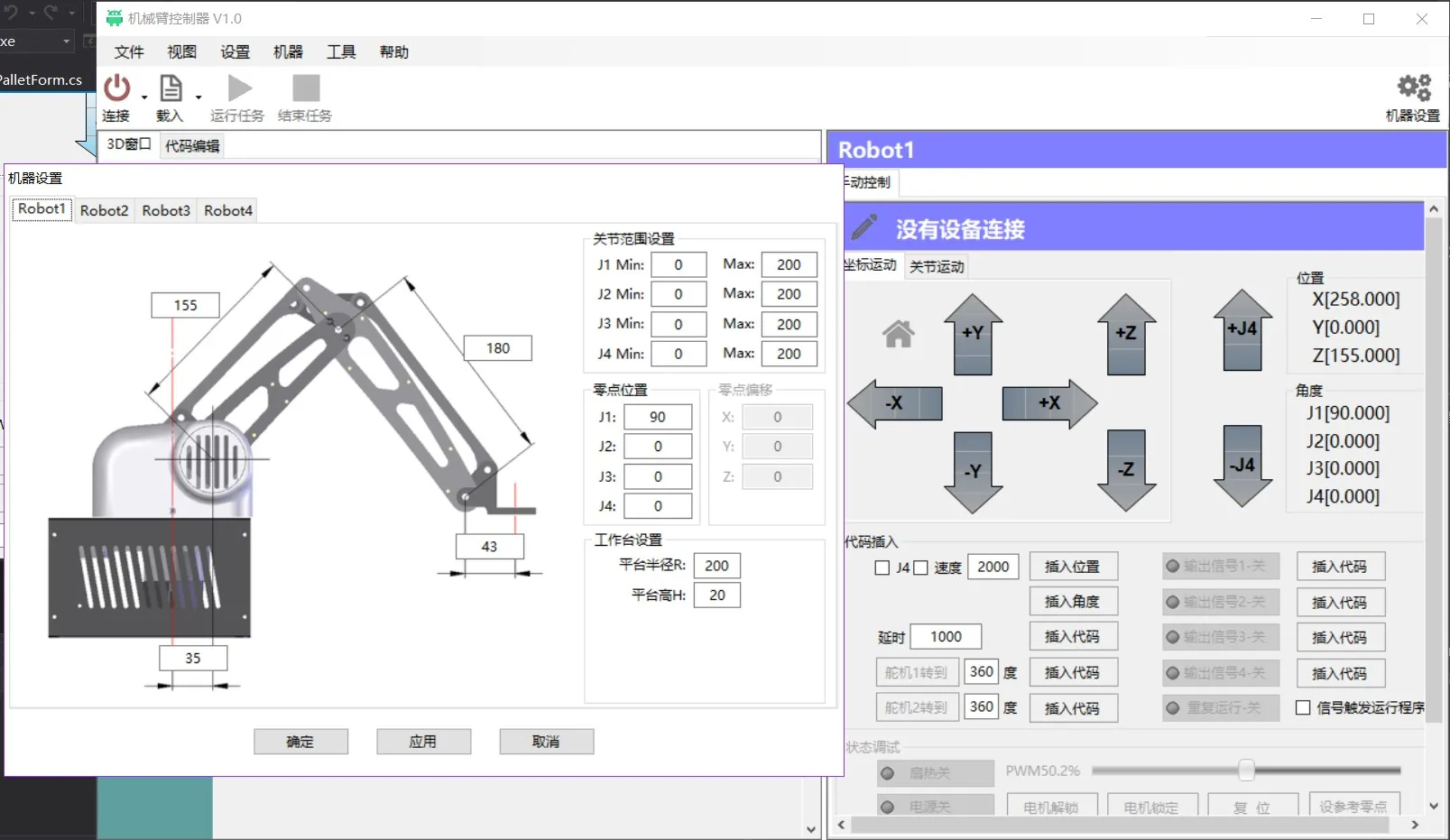Adjust the PWM slider handle

(1246, 771)
